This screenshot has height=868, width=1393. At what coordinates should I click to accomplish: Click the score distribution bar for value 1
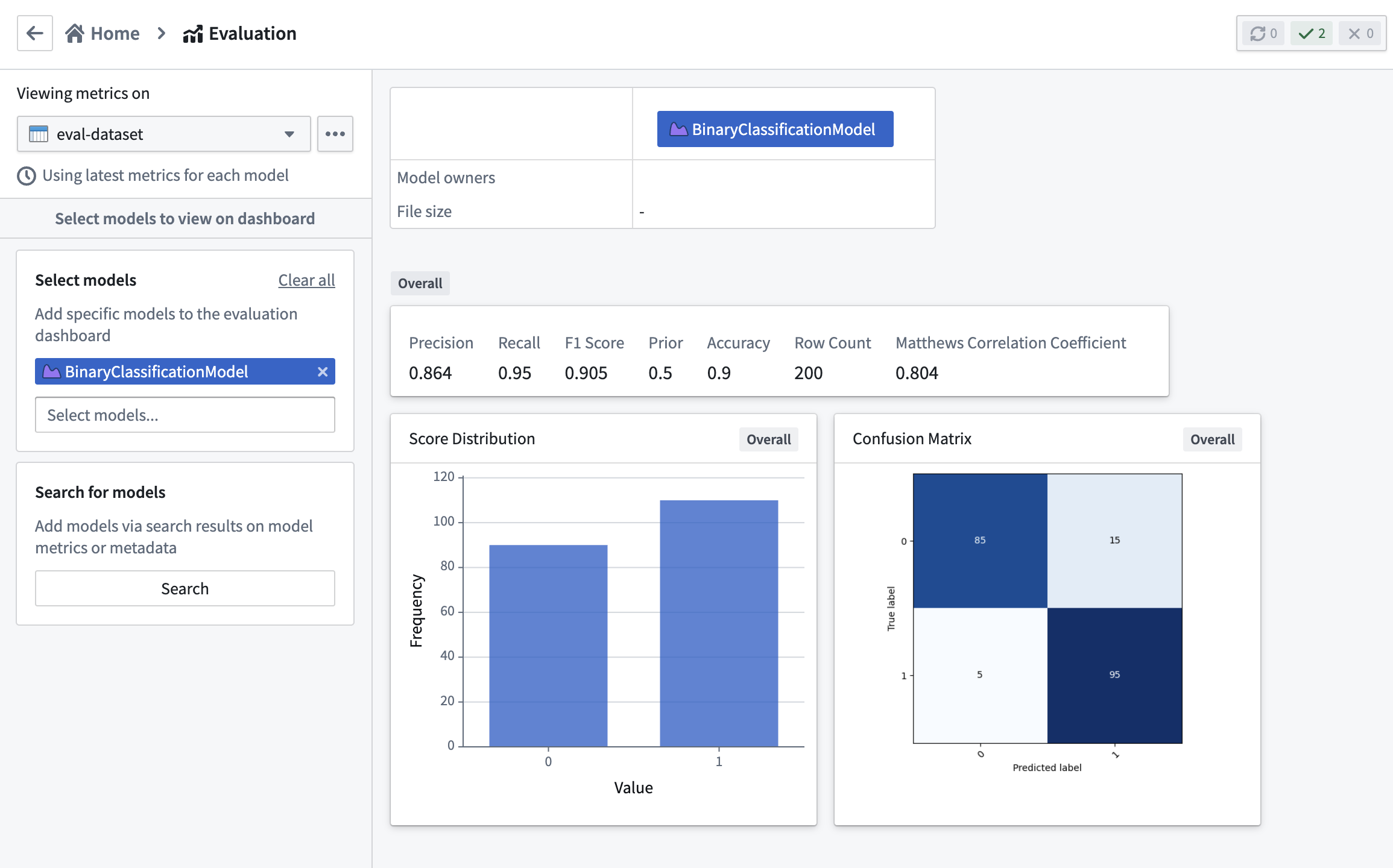coord(719,623)
